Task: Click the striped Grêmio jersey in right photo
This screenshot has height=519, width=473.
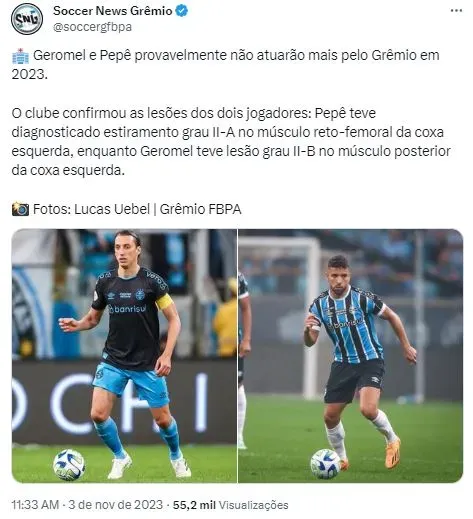Action: [347, 325]
